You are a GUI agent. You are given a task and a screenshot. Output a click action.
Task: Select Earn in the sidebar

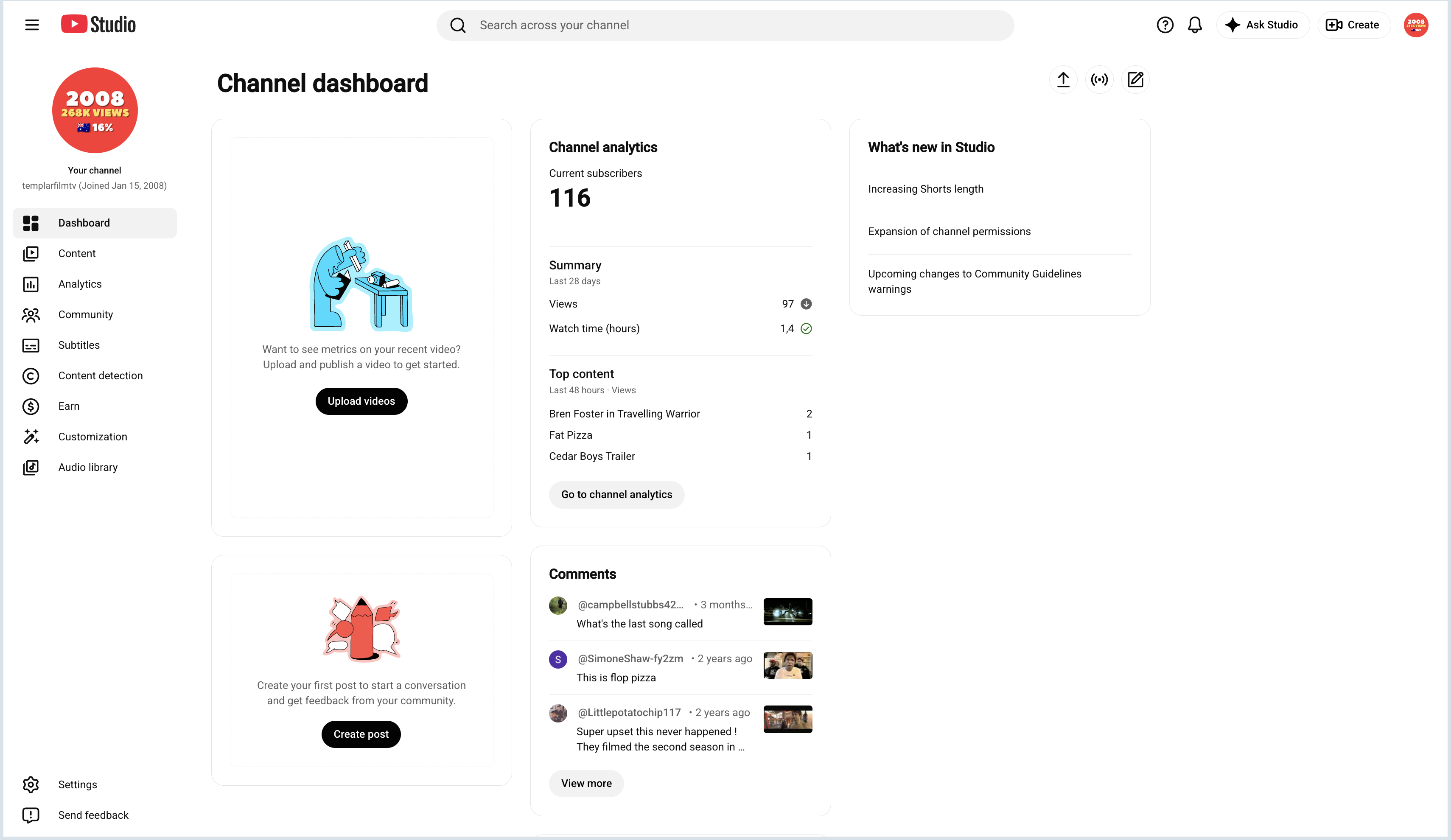[69, 406]
